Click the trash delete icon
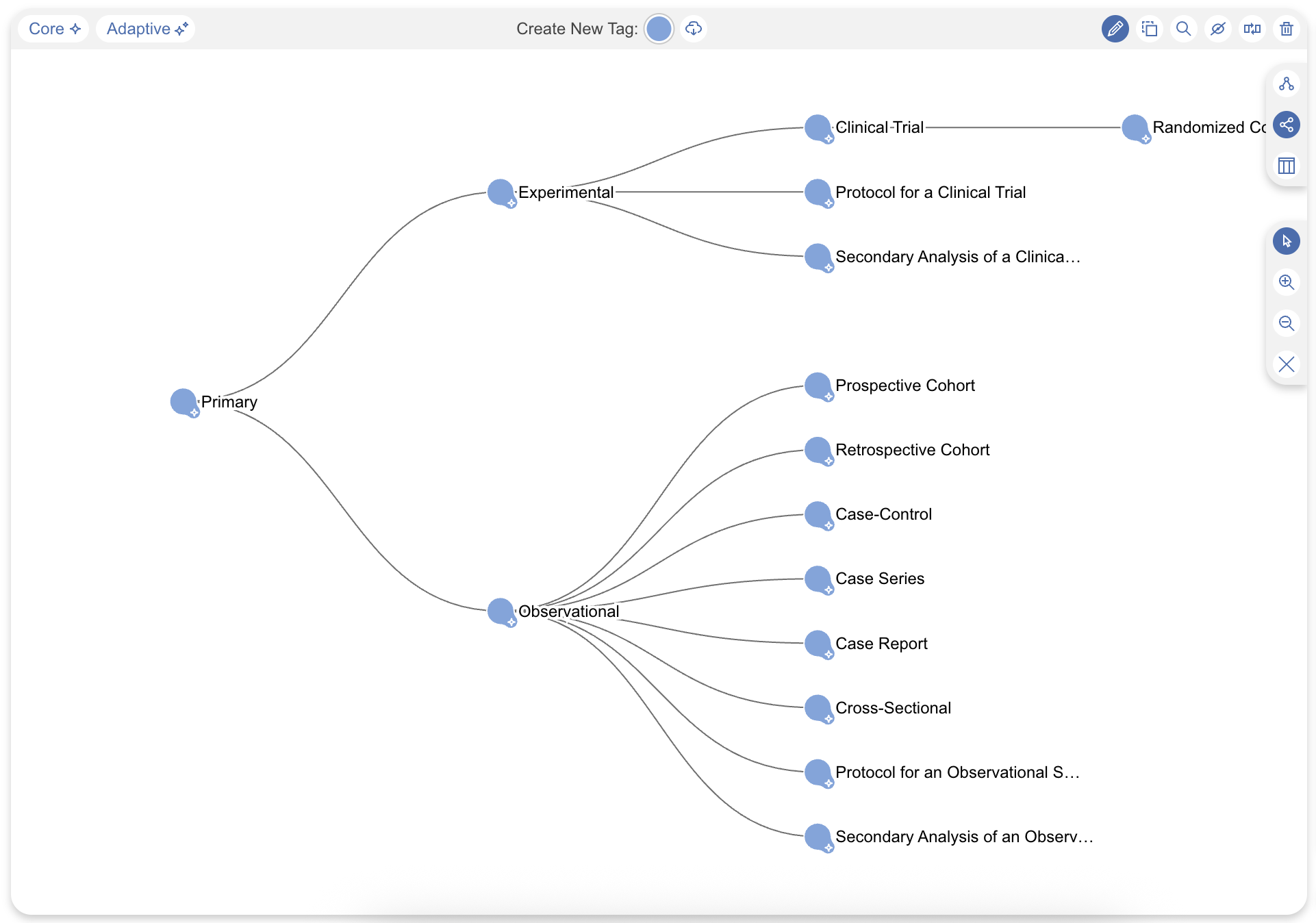Image resolution: width=1316 pixels, height=923 pixels. click(x=1286, y=29)
